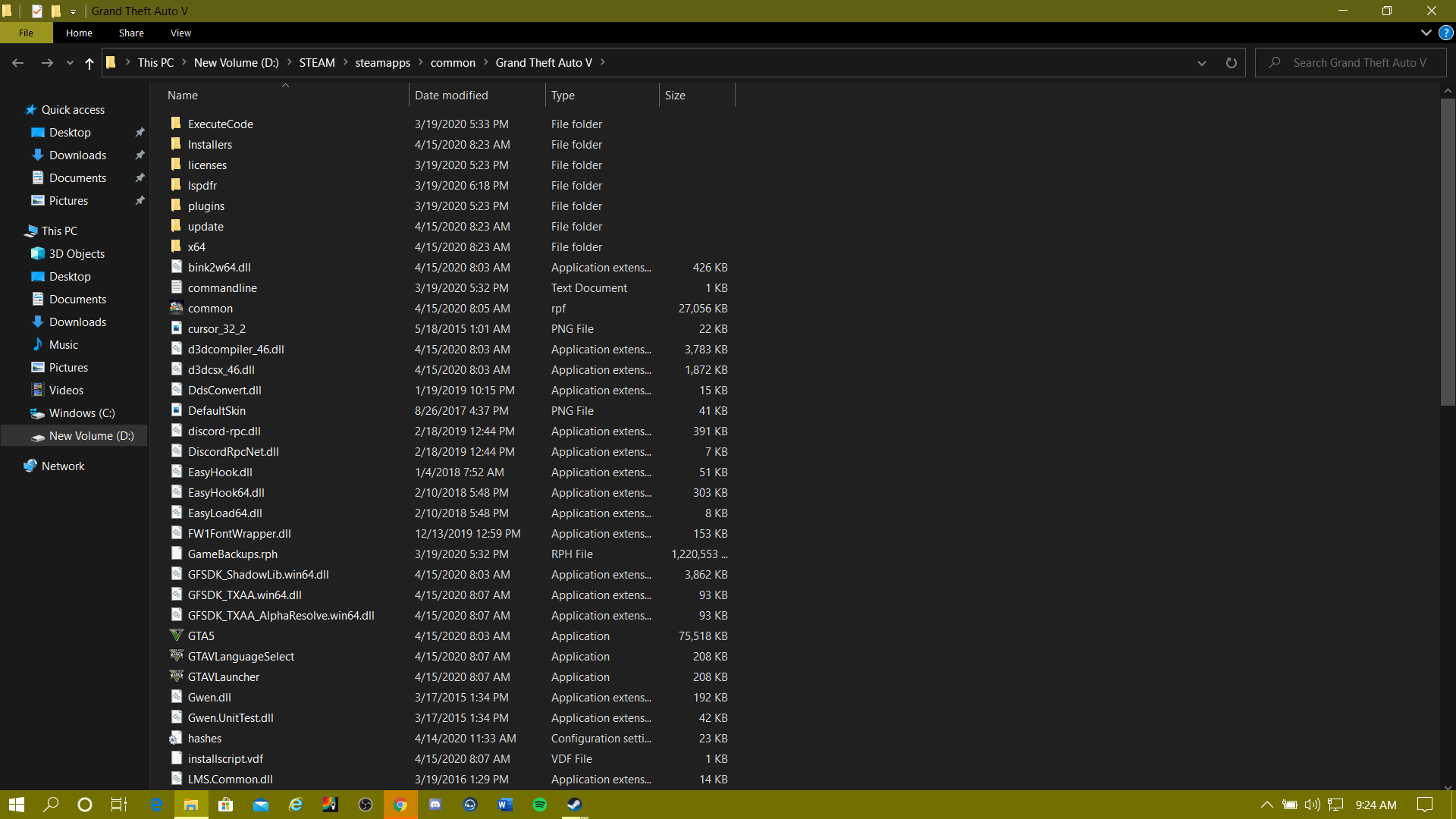Open the Discord taskbar icon
The width and height of the screenshot is (1456, 819).
435,805
